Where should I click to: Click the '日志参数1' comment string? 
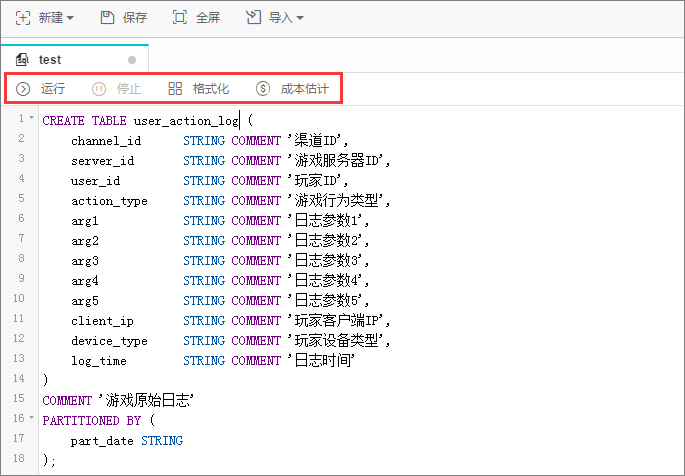click(x=325, y=221)
